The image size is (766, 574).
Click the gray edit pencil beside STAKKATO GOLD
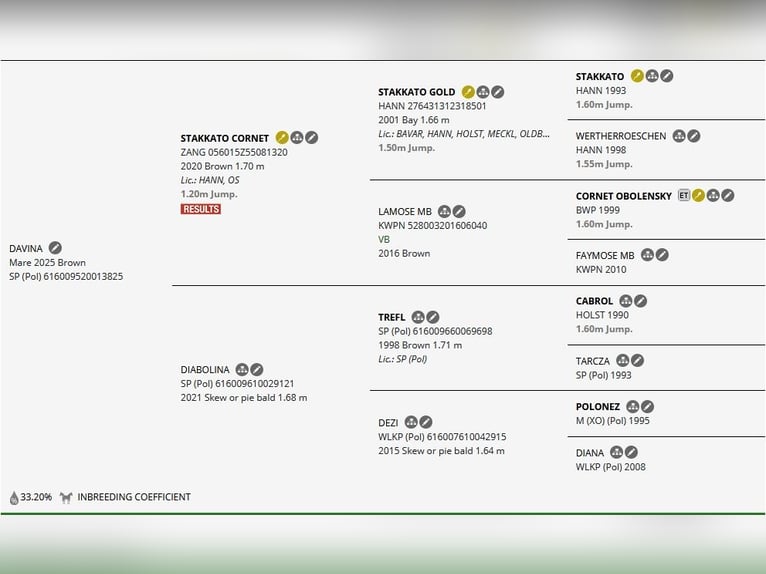tap(498, 92)
